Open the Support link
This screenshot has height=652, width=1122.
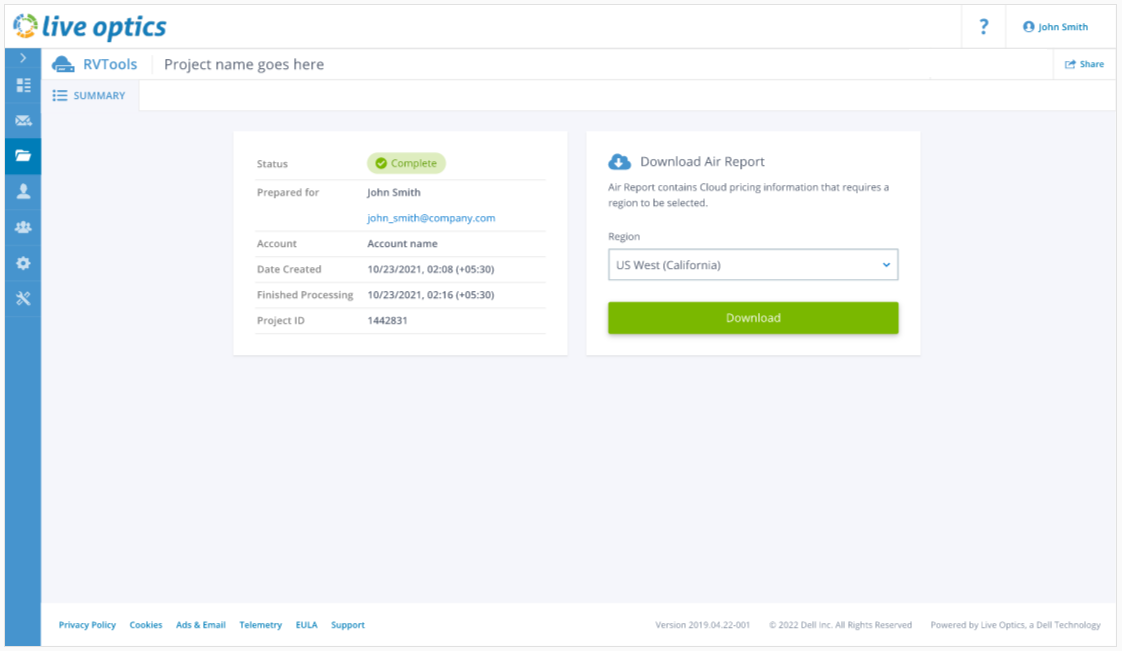point(348,625)
